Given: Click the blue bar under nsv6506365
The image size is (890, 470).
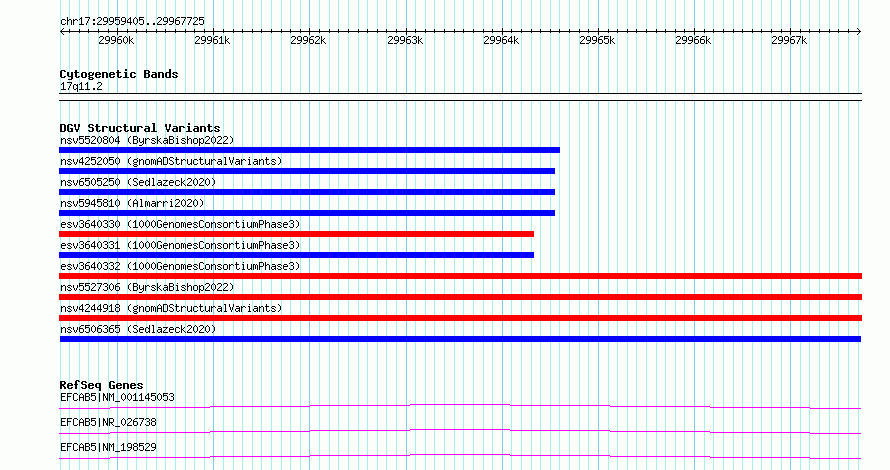Looking at the screenshot, I should tap(460, 339).
